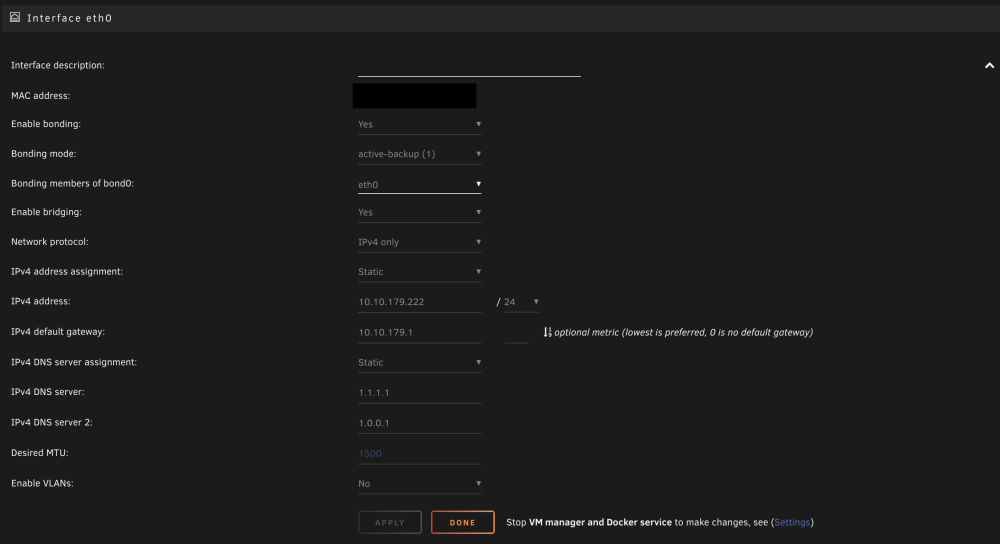The width and height of the screenshot is (1000, 544).
Task: Click the 'Enable bonding:' label
Action: [46, 124]
